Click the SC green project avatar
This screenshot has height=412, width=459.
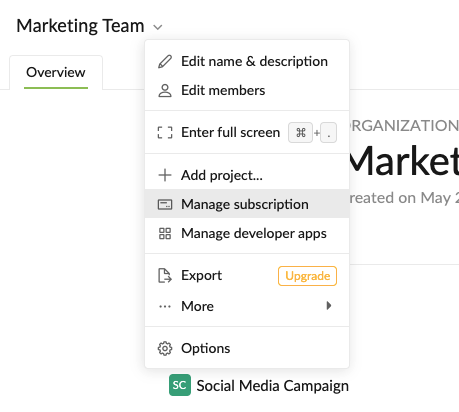180,385
